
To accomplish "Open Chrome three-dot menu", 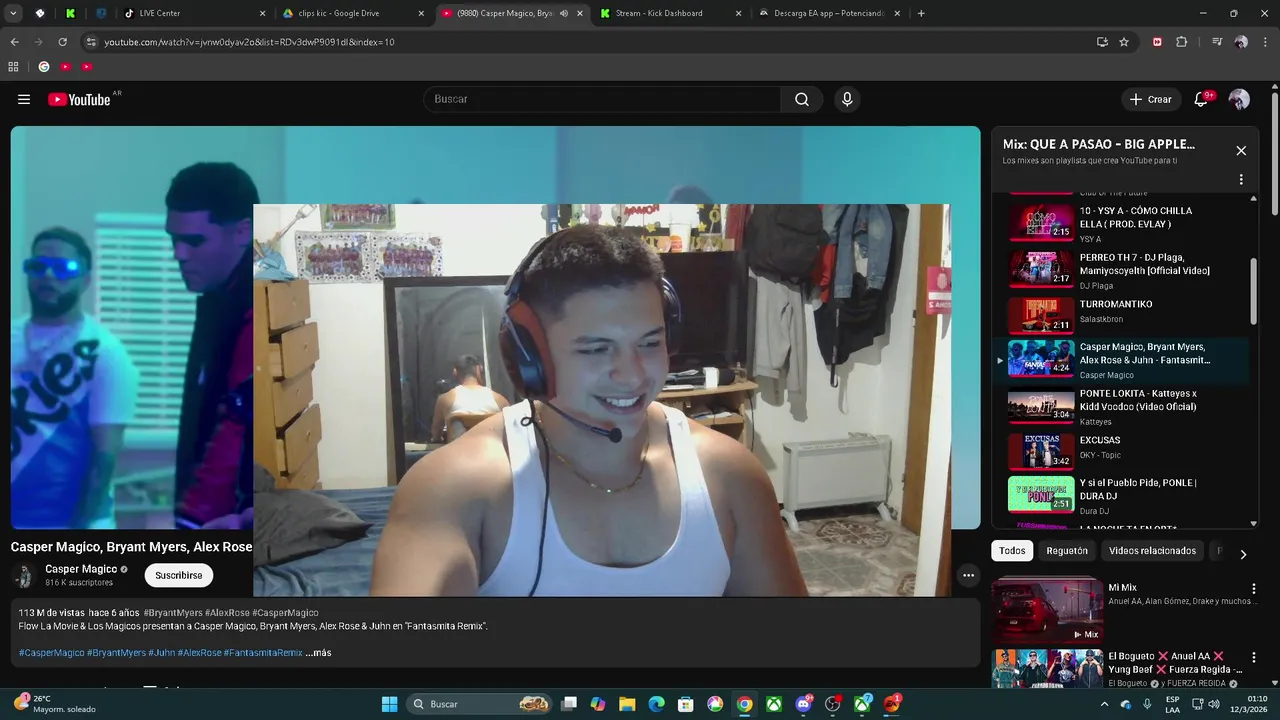I will click(1265, 42).
